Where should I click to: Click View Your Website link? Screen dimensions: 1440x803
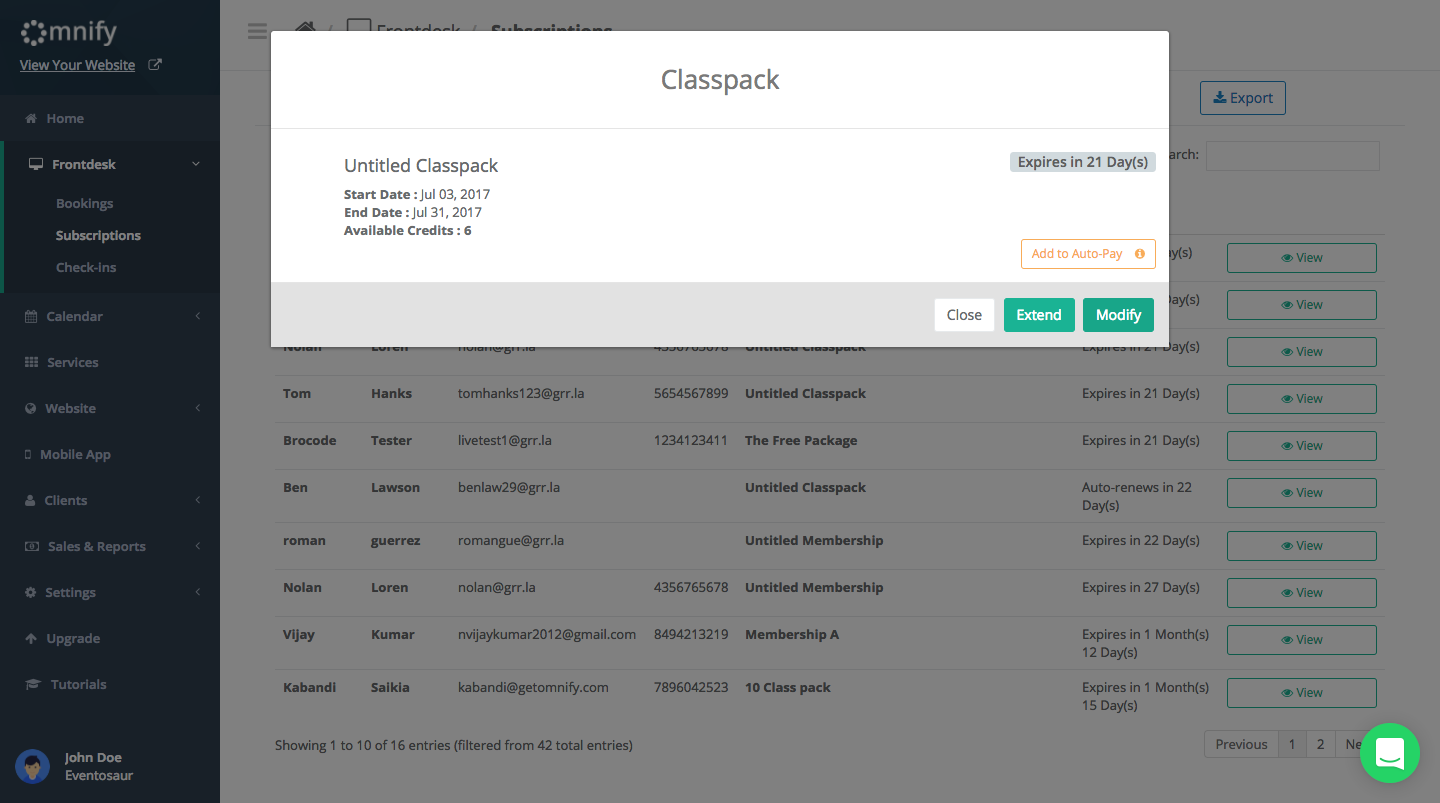click(x=77, y=65)
